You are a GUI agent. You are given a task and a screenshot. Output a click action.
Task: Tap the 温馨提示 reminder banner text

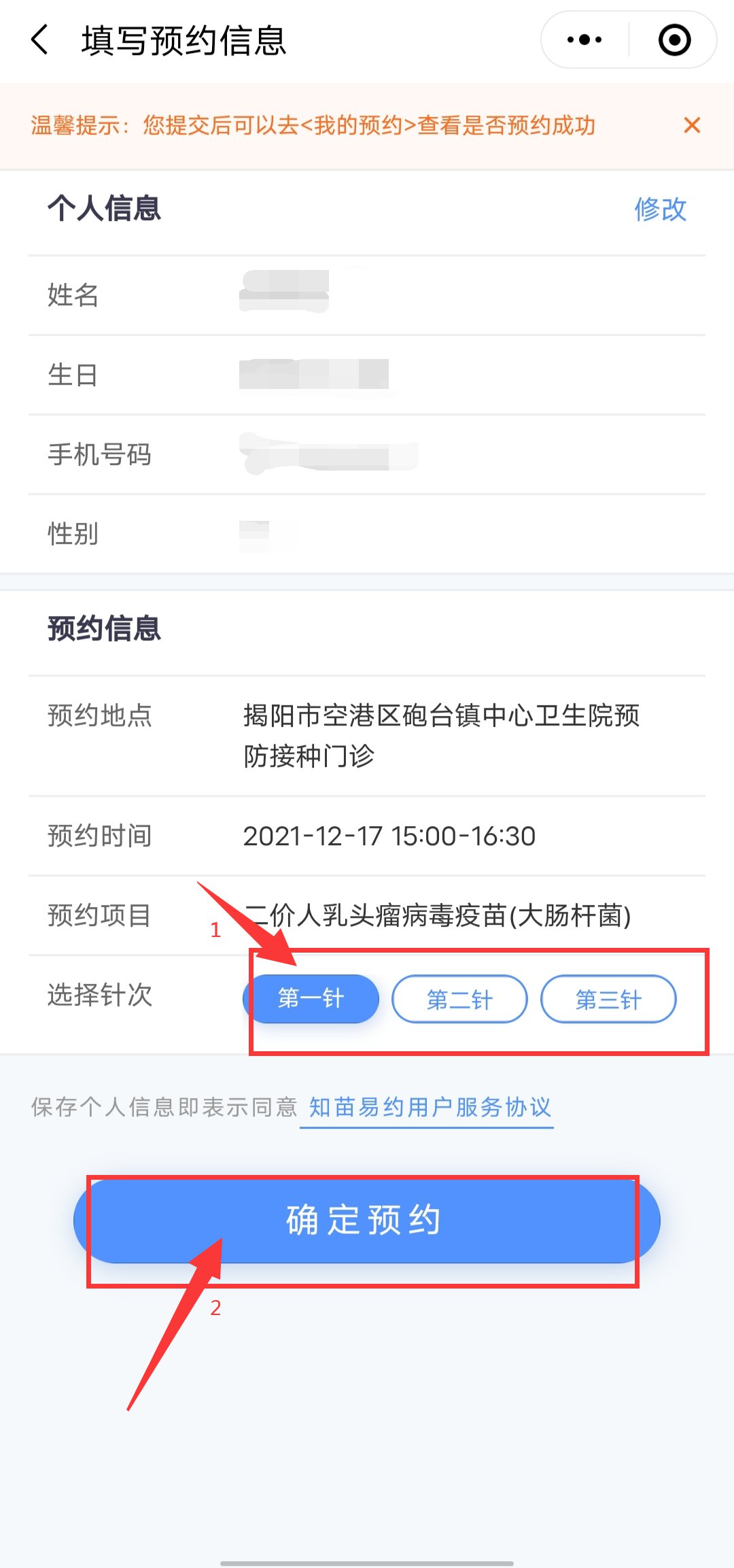click(313, 125)
